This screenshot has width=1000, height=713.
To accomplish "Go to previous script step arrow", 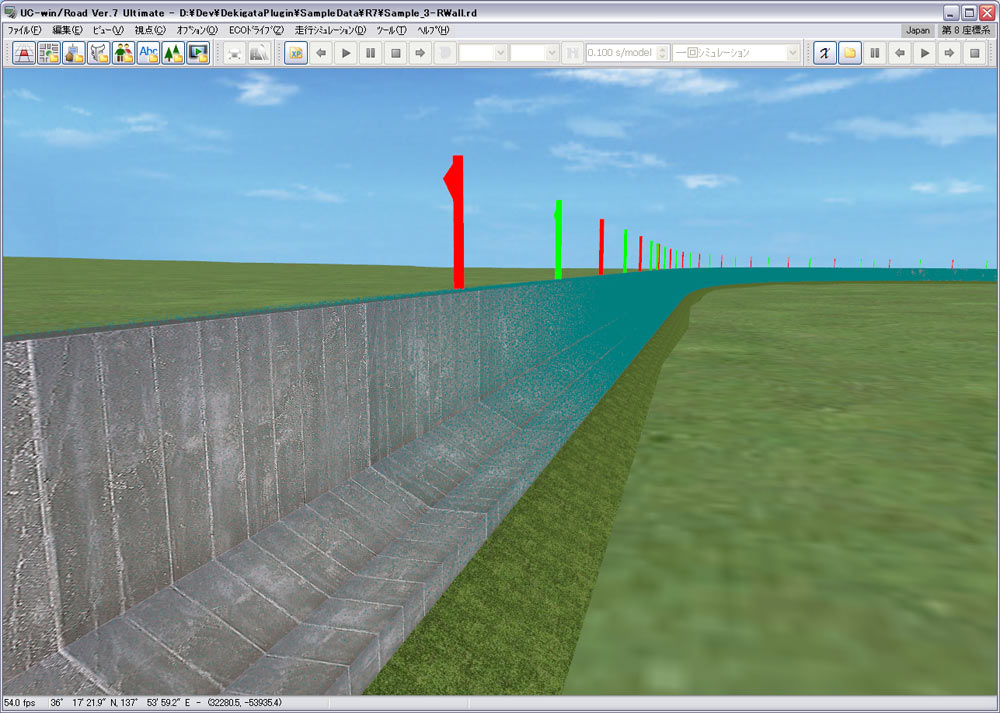I will [x=899, y=53].
